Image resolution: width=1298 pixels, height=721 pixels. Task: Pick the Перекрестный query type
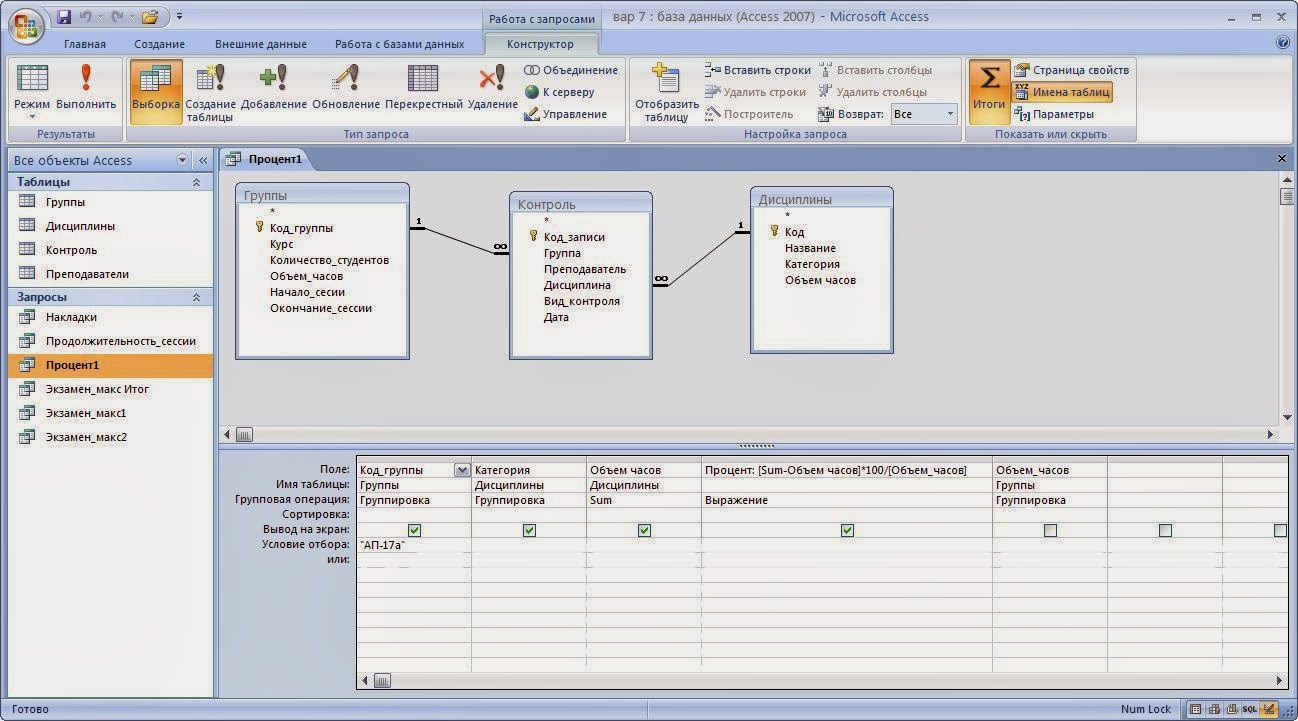[423, 88]
